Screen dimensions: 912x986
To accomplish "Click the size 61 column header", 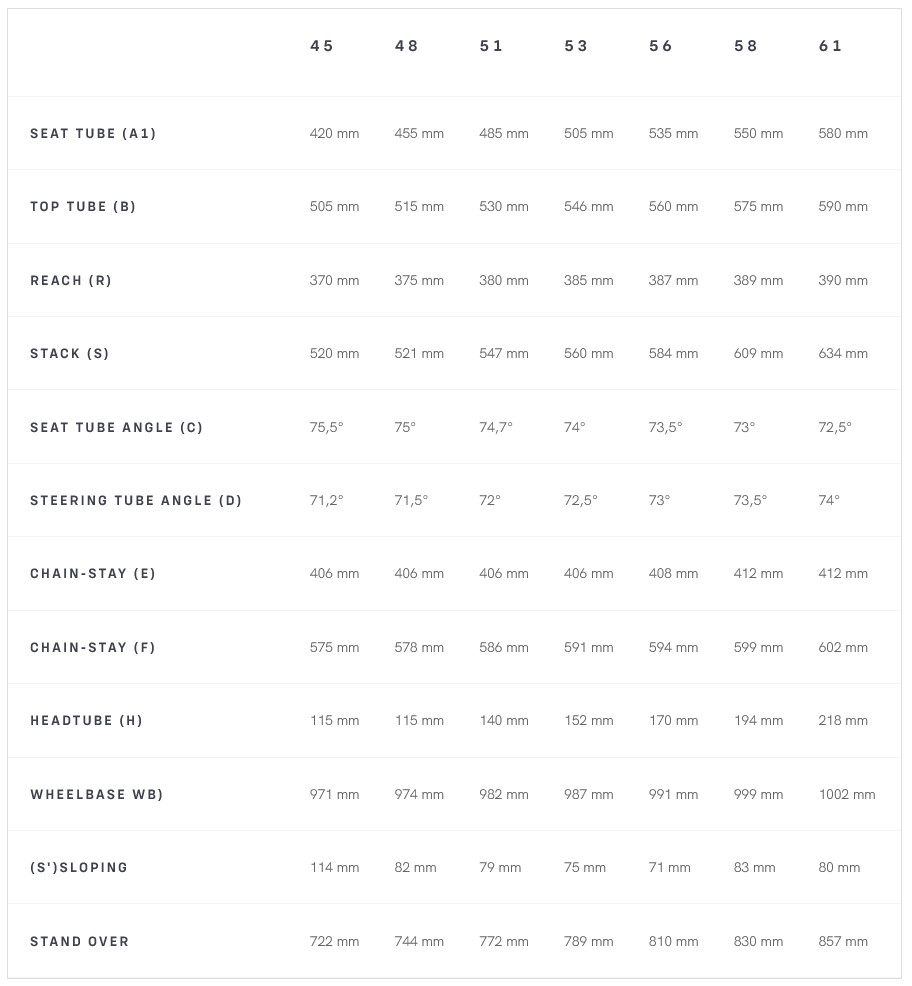I will coord(830,46).
